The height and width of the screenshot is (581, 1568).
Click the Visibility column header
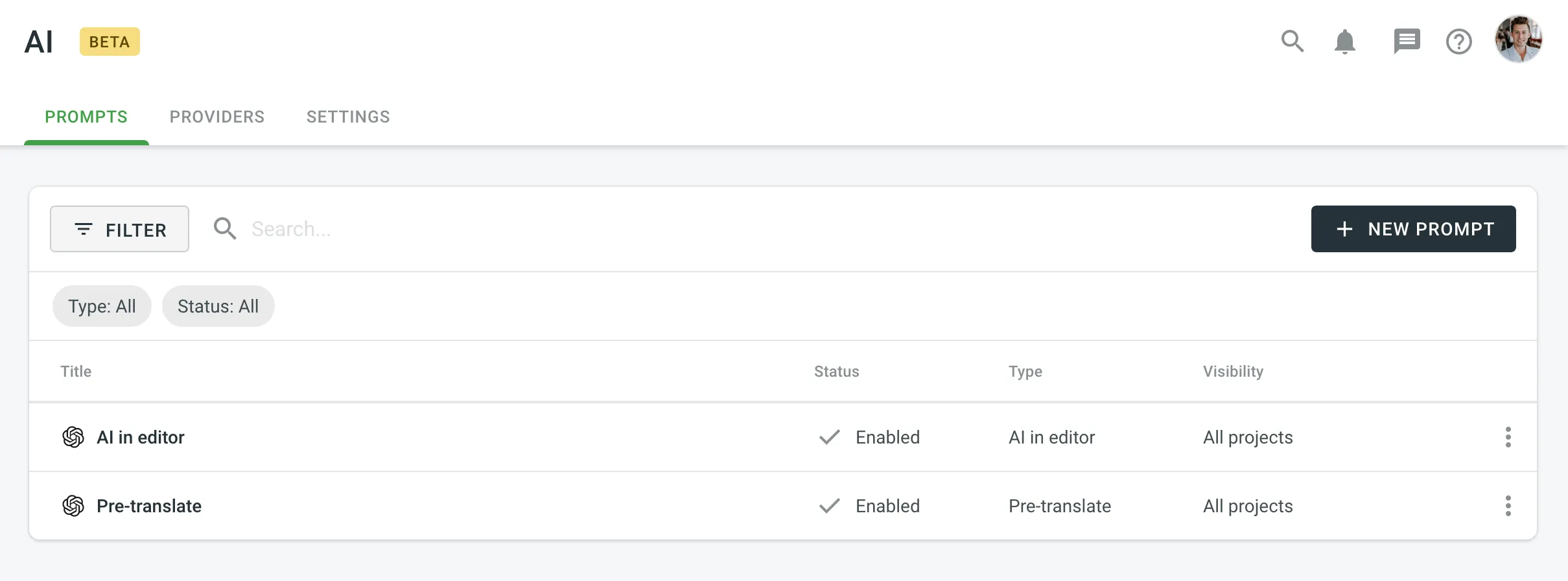(x=1233, y=372)
